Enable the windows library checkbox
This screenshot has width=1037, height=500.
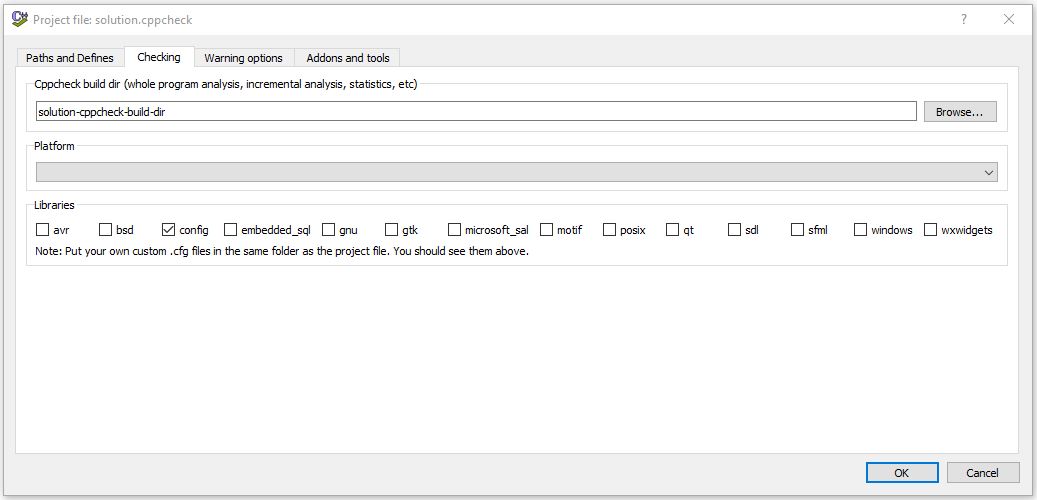pyautogui.click(x=860, y=229)
